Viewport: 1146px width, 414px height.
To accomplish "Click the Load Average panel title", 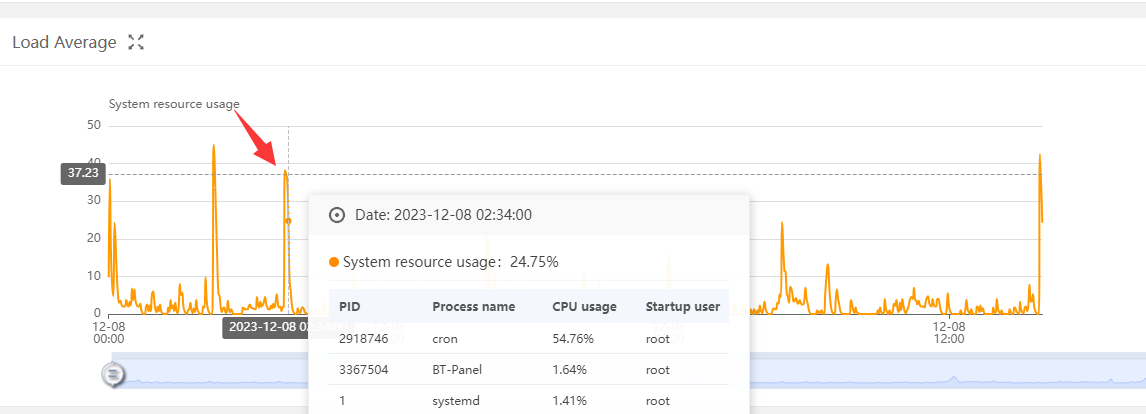I will click(x=64, y=42).
